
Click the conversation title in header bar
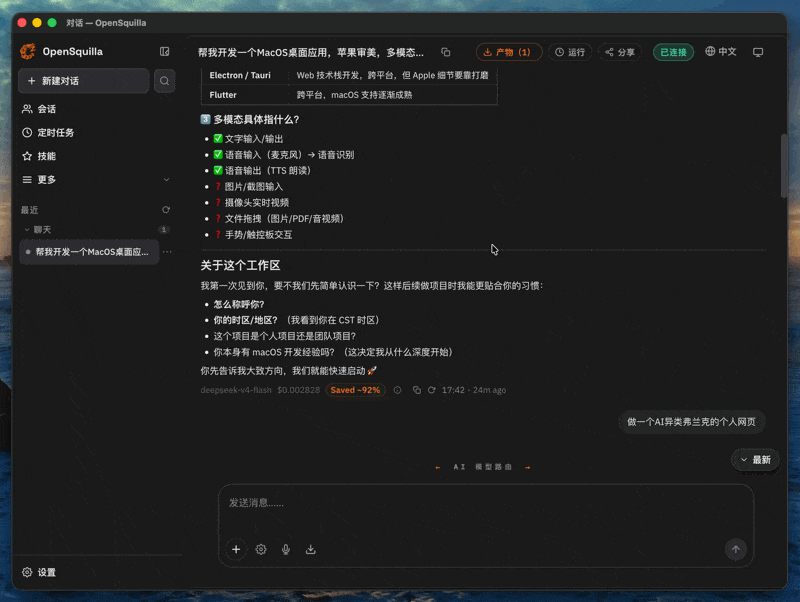coord(311,52)
